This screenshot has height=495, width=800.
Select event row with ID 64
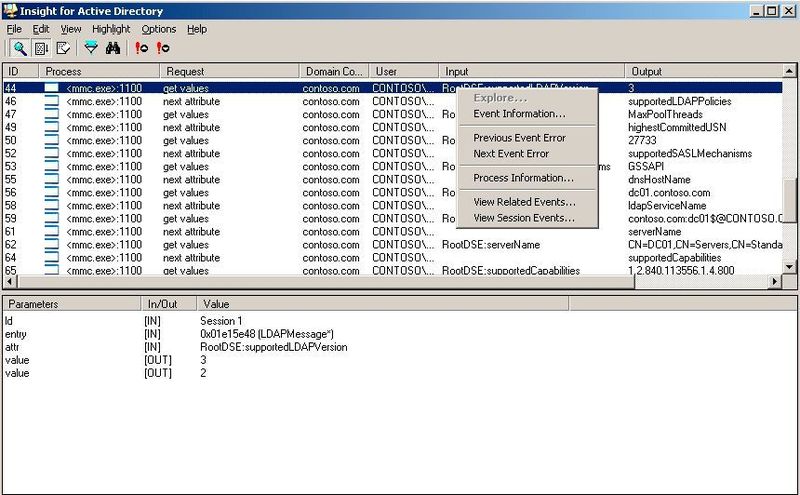coord(393,258)
